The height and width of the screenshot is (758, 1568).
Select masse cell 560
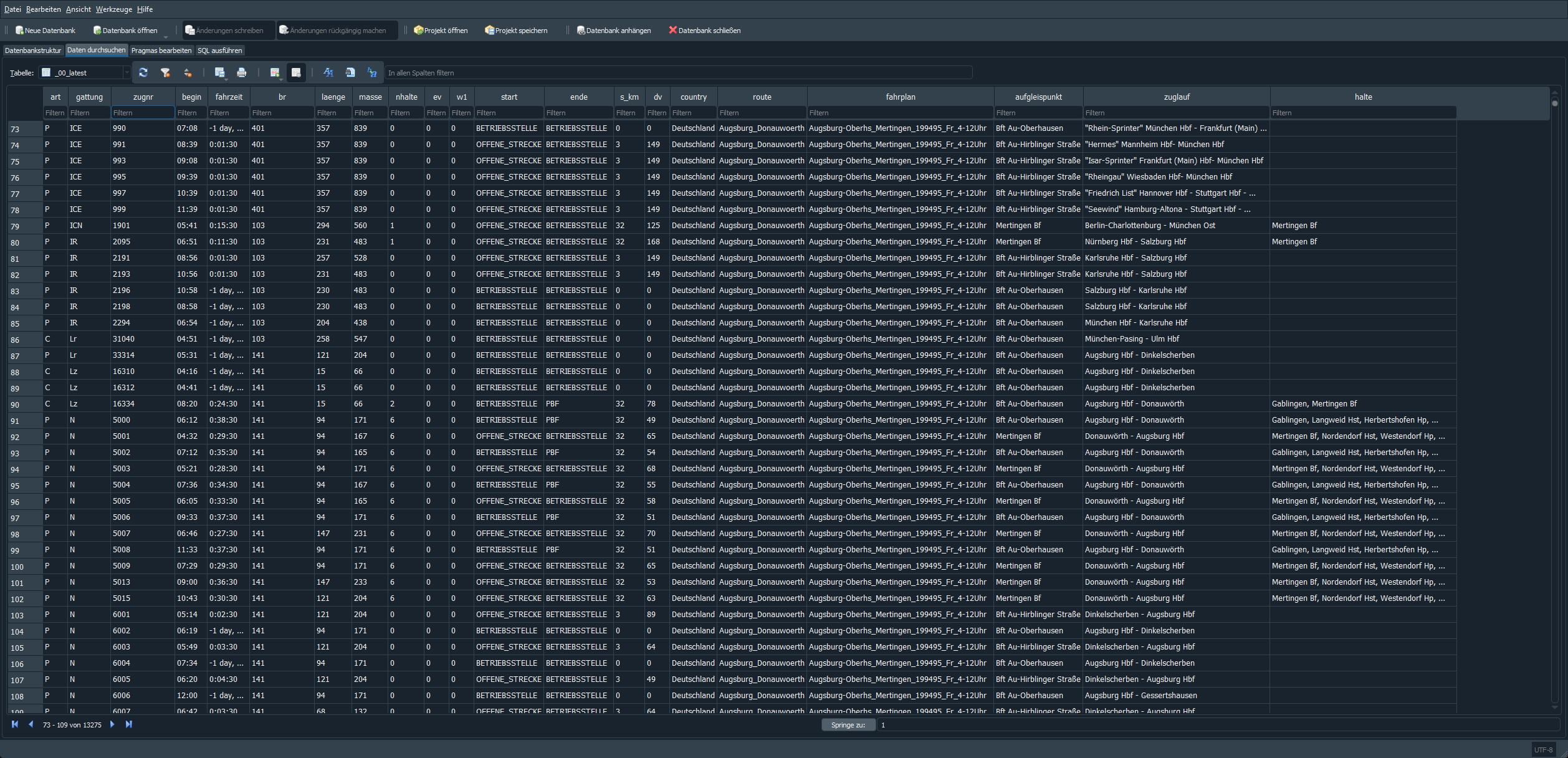click(x=370, y=226)
